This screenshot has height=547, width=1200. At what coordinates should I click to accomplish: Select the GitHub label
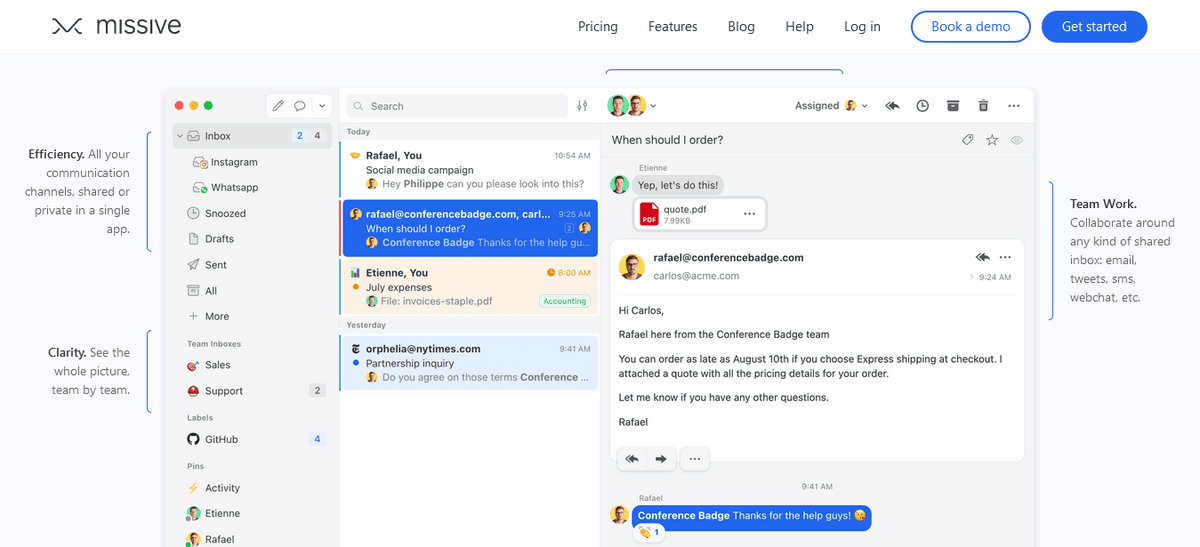click(221, 439)
